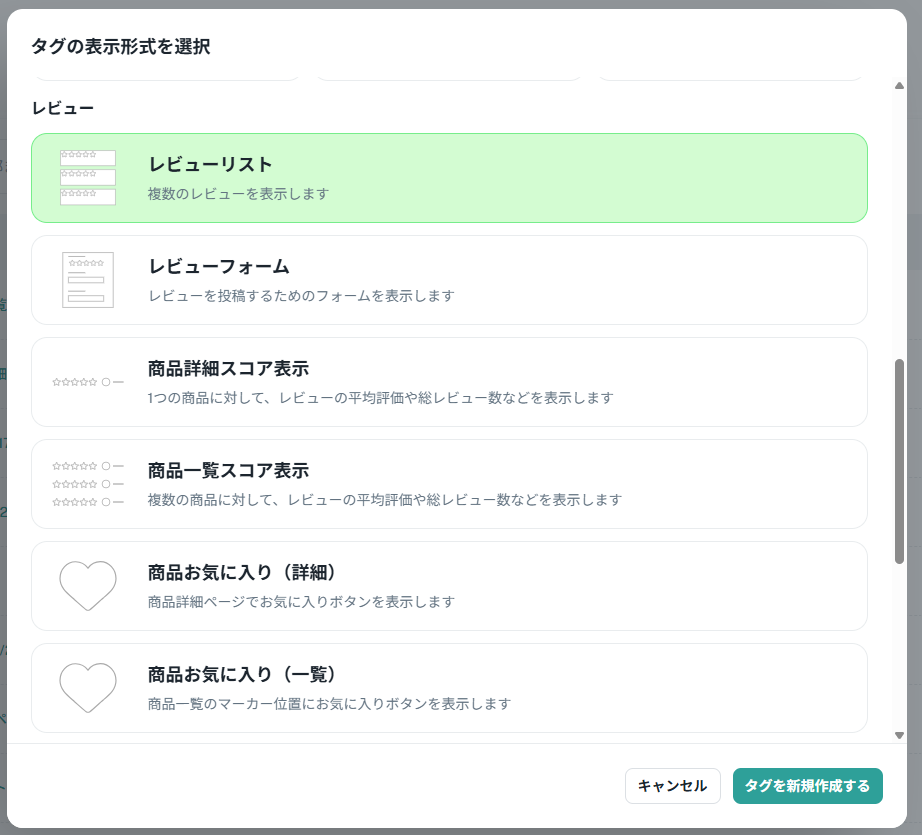Click the heart icon for 商品お気に入り（詳細）

tap(88, 586)
